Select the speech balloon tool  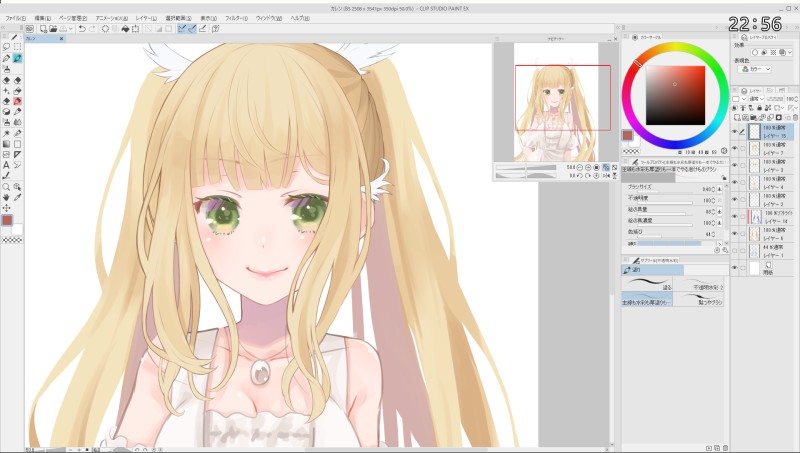click(x=17, y=165)
